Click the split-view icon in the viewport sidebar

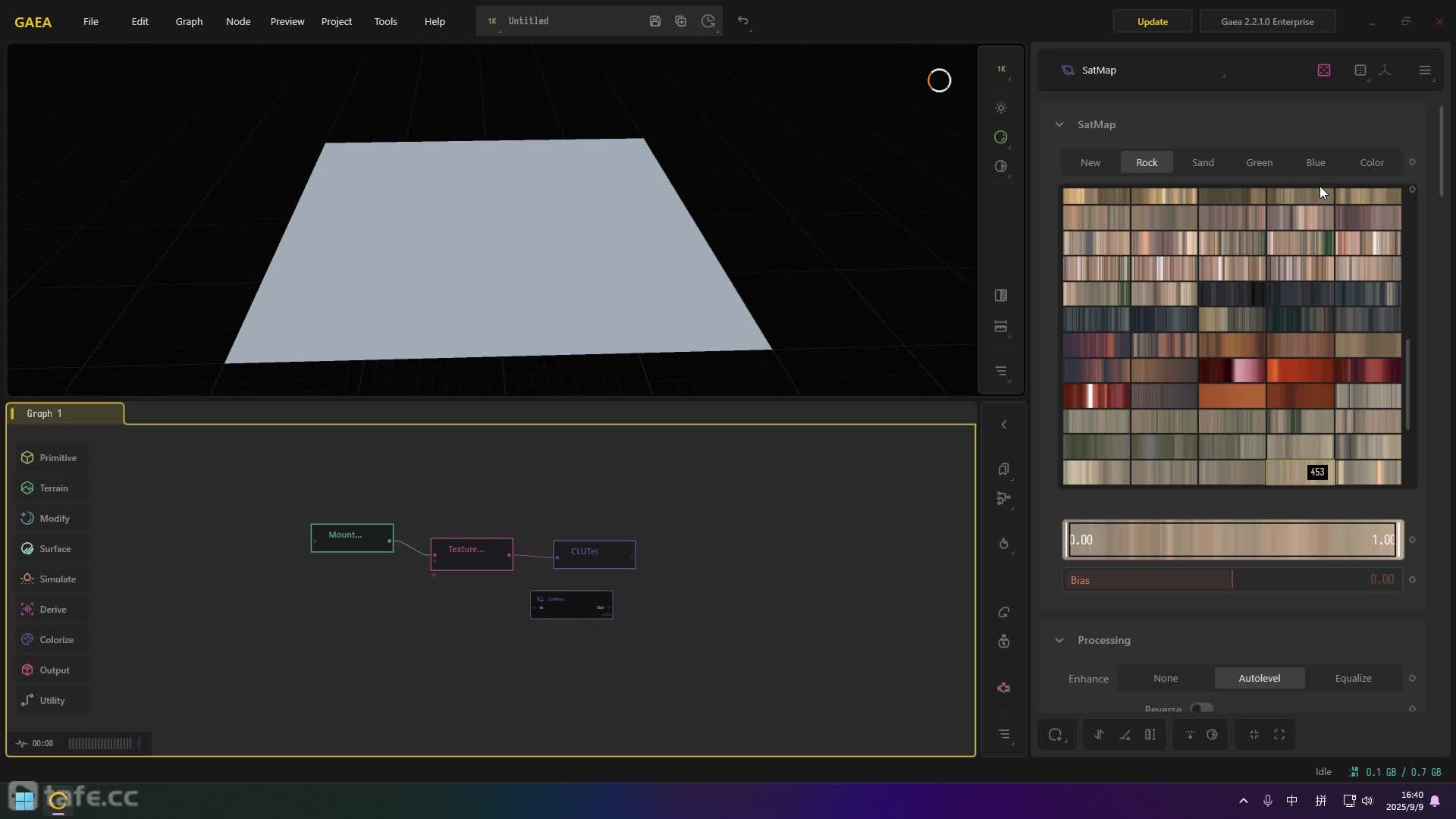[1001, 295]
